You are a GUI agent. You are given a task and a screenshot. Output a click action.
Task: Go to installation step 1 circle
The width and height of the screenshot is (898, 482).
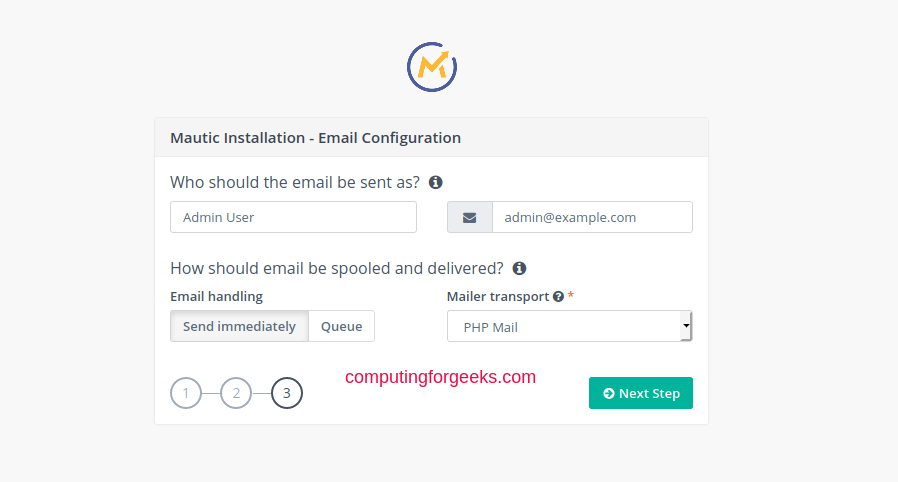(186, 393)
